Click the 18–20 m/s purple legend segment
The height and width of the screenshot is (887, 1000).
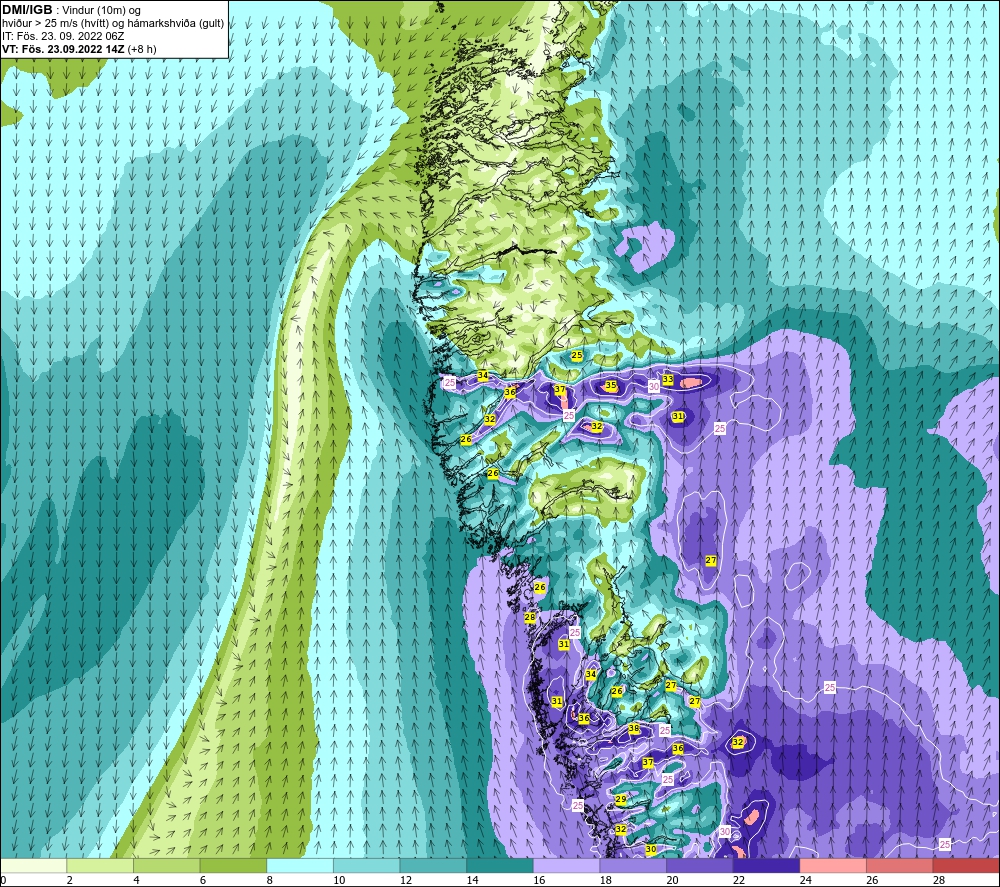coord(633,866)
